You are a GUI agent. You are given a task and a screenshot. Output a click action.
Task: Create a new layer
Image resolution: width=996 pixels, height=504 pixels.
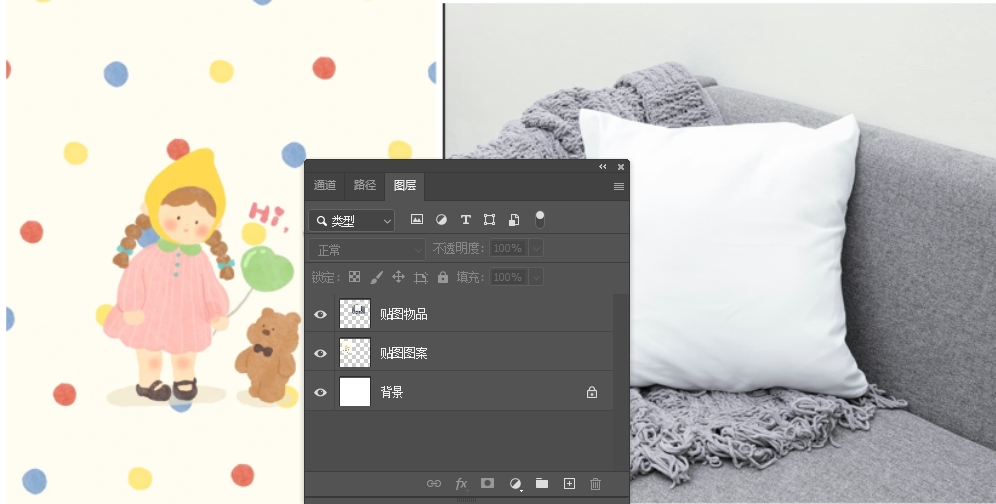569,484
